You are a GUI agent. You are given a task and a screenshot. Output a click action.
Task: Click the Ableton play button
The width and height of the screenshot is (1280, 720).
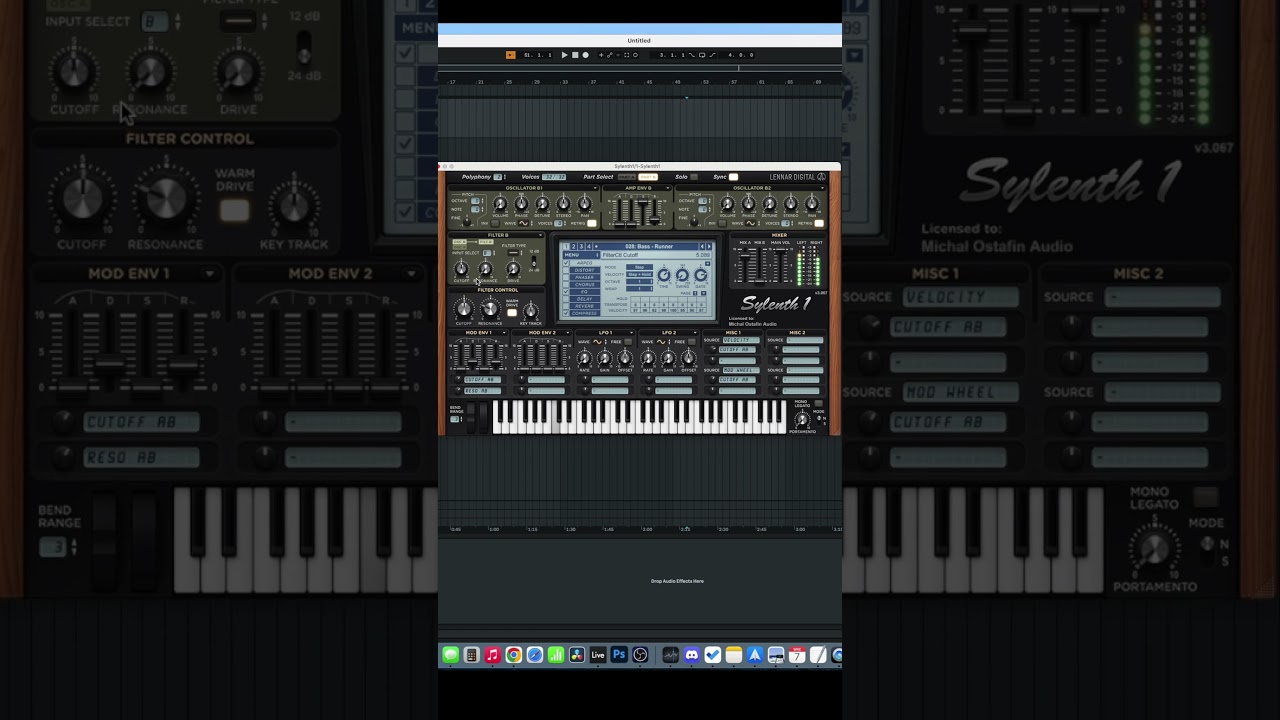tap(565, 55)
